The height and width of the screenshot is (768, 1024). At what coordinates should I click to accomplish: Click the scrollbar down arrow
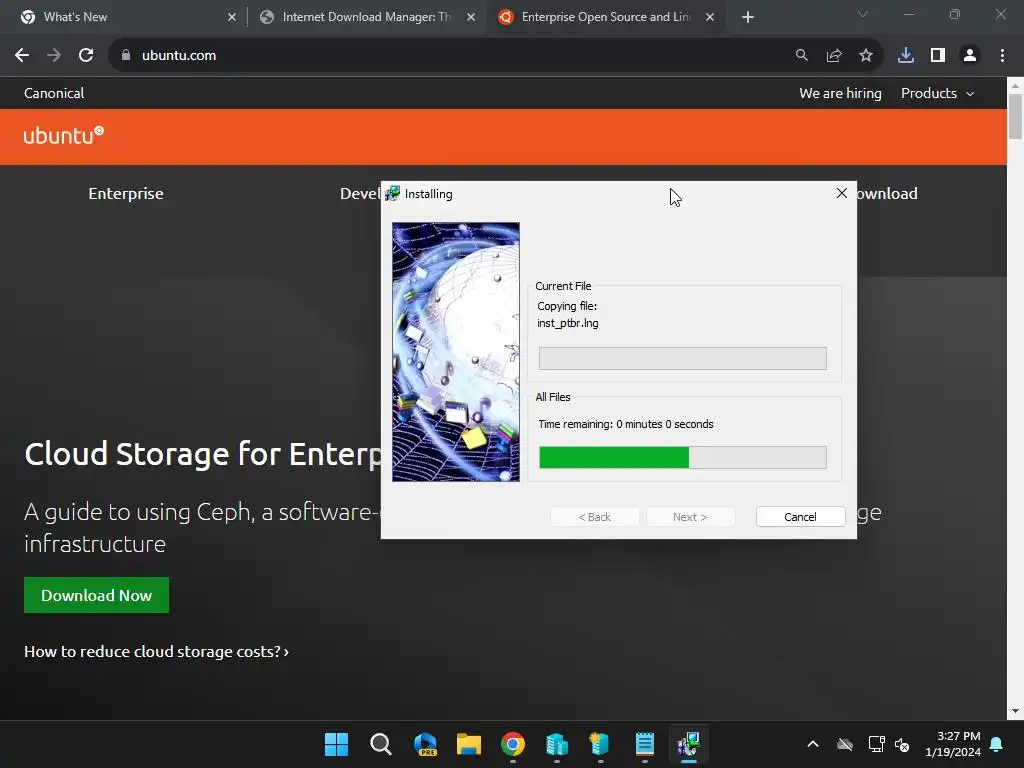click(1015, 711)
